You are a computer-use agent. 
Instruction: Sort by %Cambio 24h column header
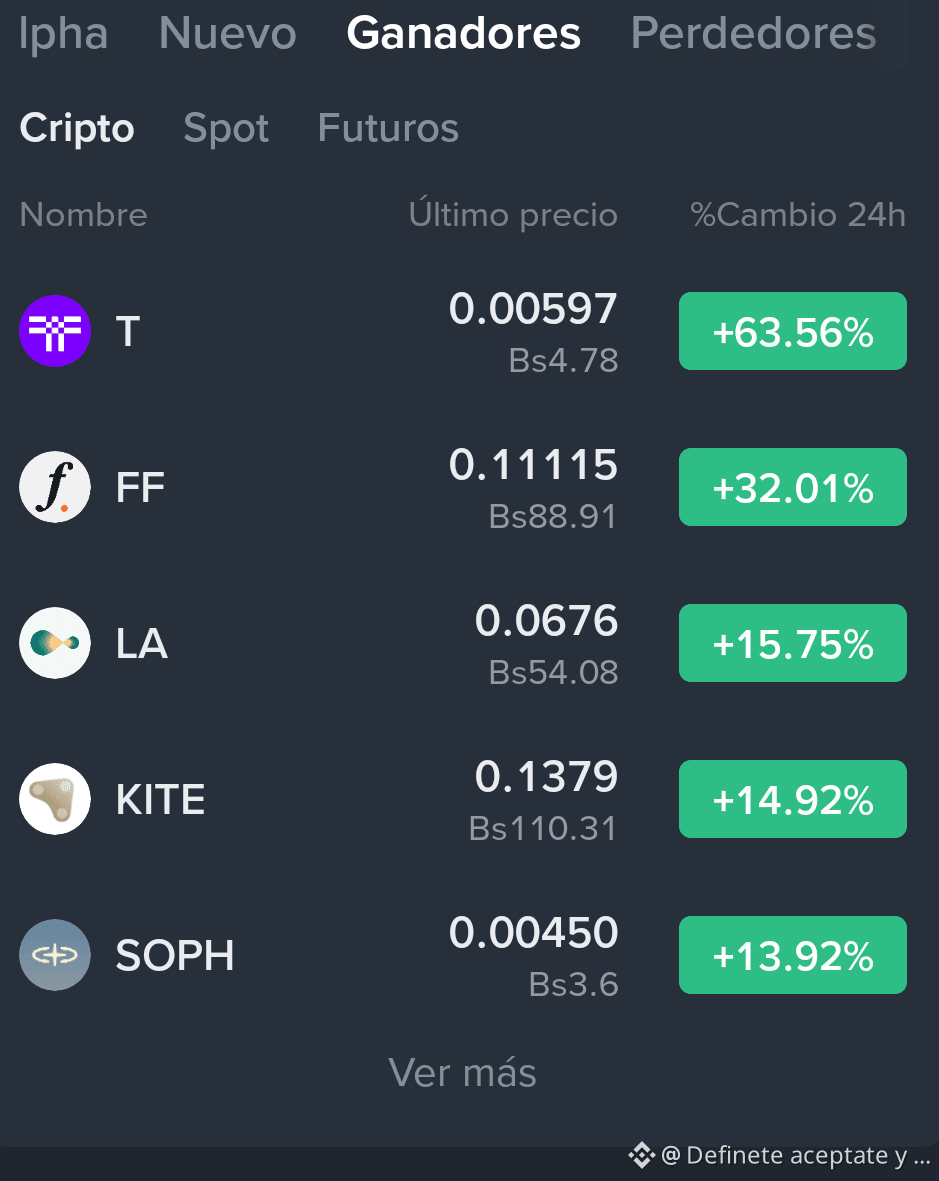tap(798, 215)
